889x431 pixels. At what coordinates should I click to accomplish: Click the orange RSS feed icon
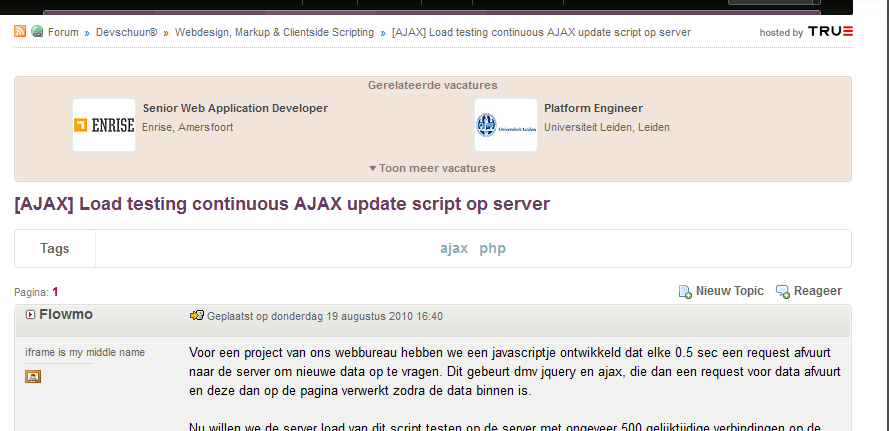pyautogui.click(x=20, y=32)
